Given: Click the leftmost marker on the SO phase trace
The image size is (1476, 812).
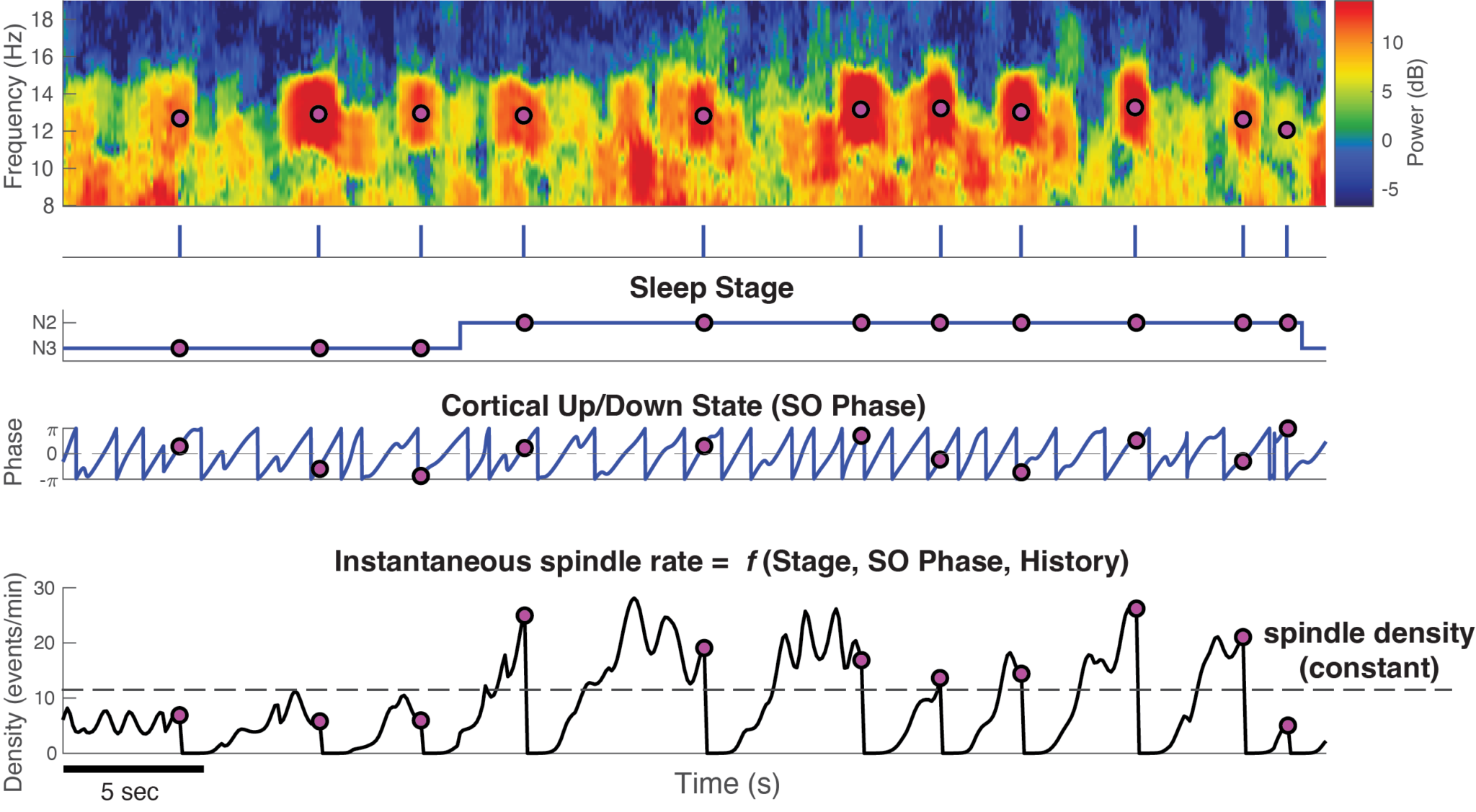Looking at the screenshot, I should click(x=179, y=447).
